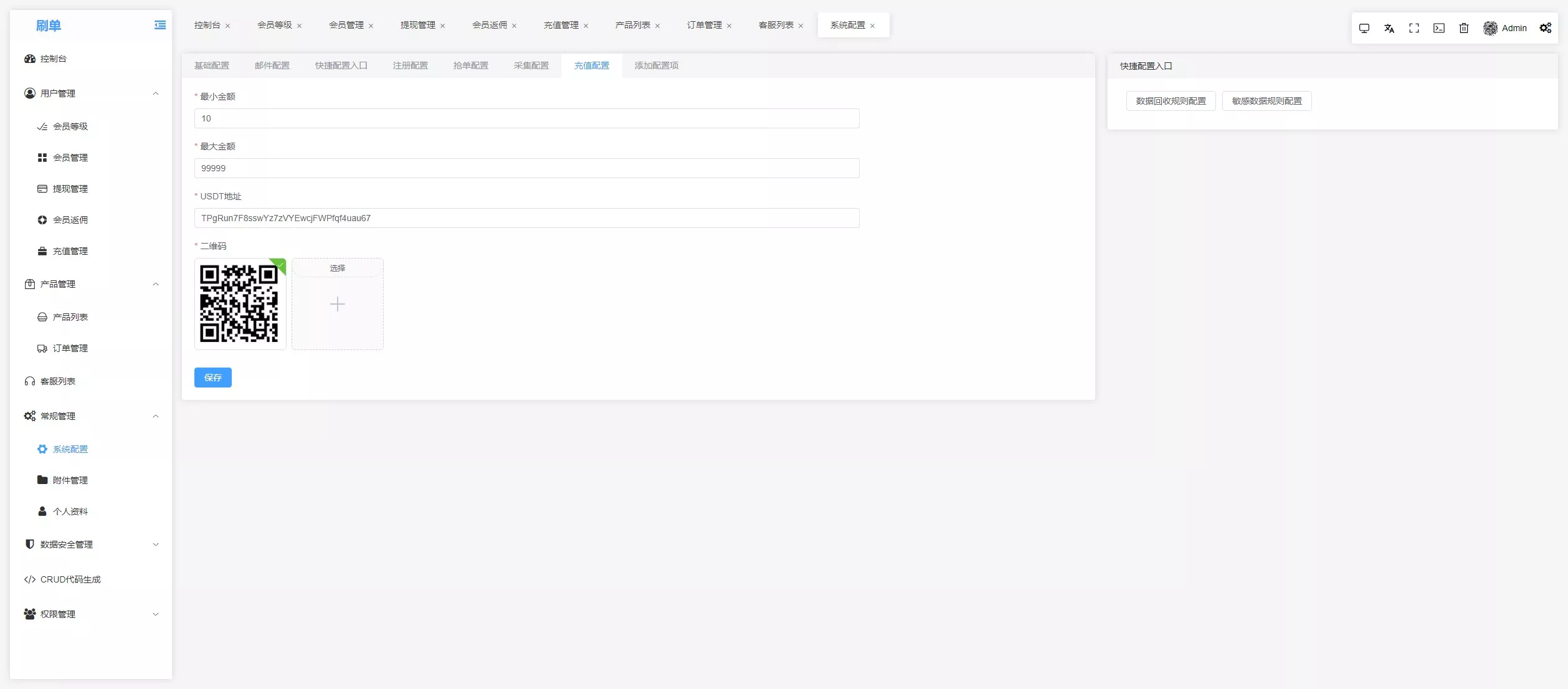The height and width of the screenshot is (689, 1568).
Task: Open layout settings gears icon in header
Action: [1546, 28]
